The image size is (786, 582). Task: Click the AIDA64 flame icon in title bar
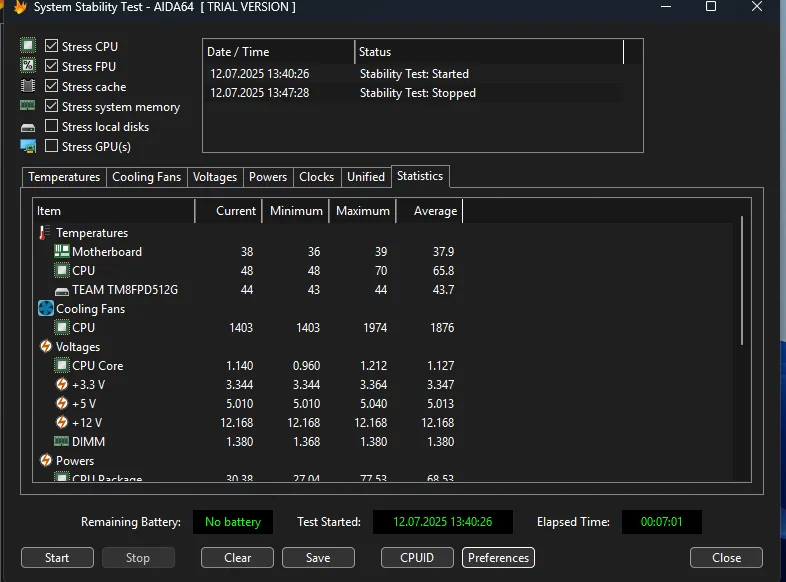pyautogui.click(x=20, y=7)
